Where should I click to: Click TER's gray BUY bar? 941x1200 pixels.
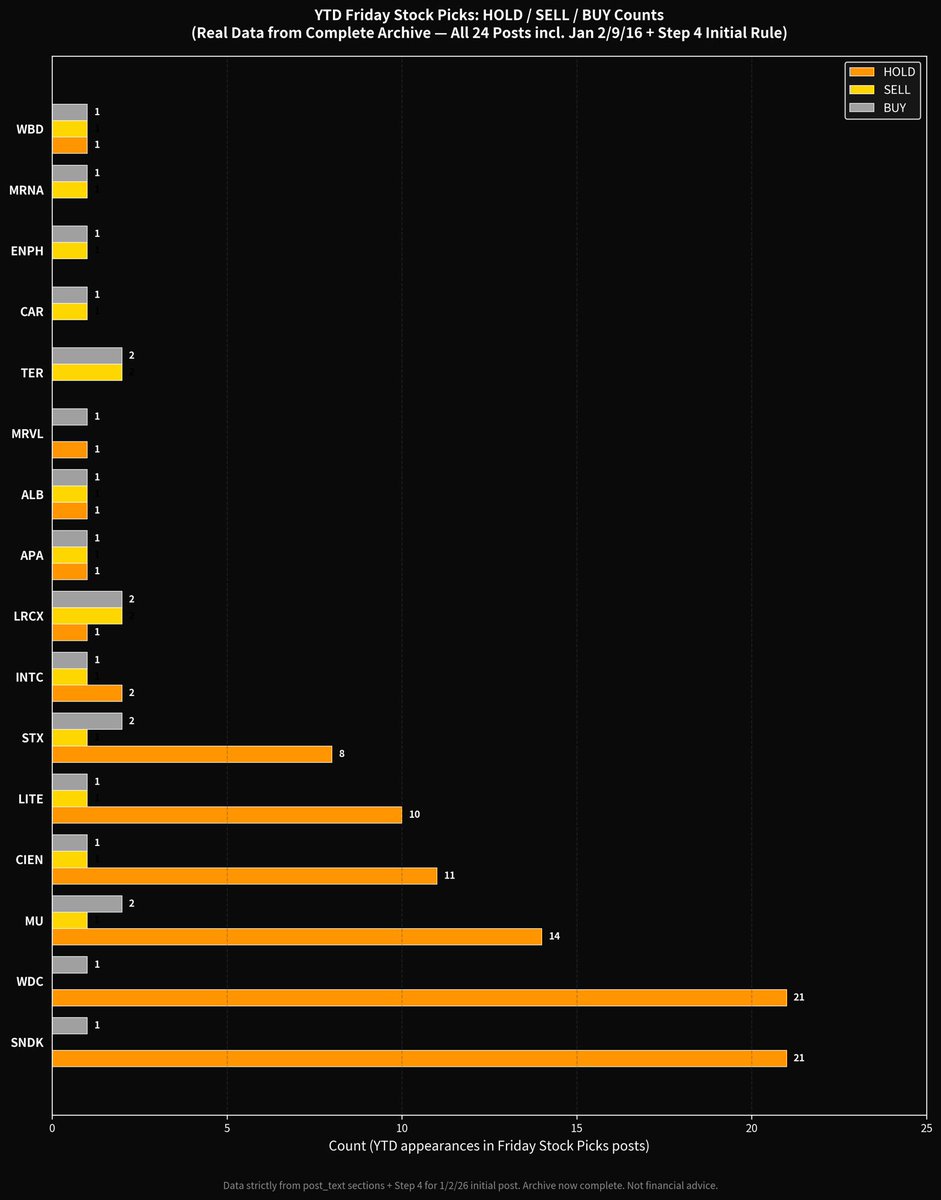point(87,356)
